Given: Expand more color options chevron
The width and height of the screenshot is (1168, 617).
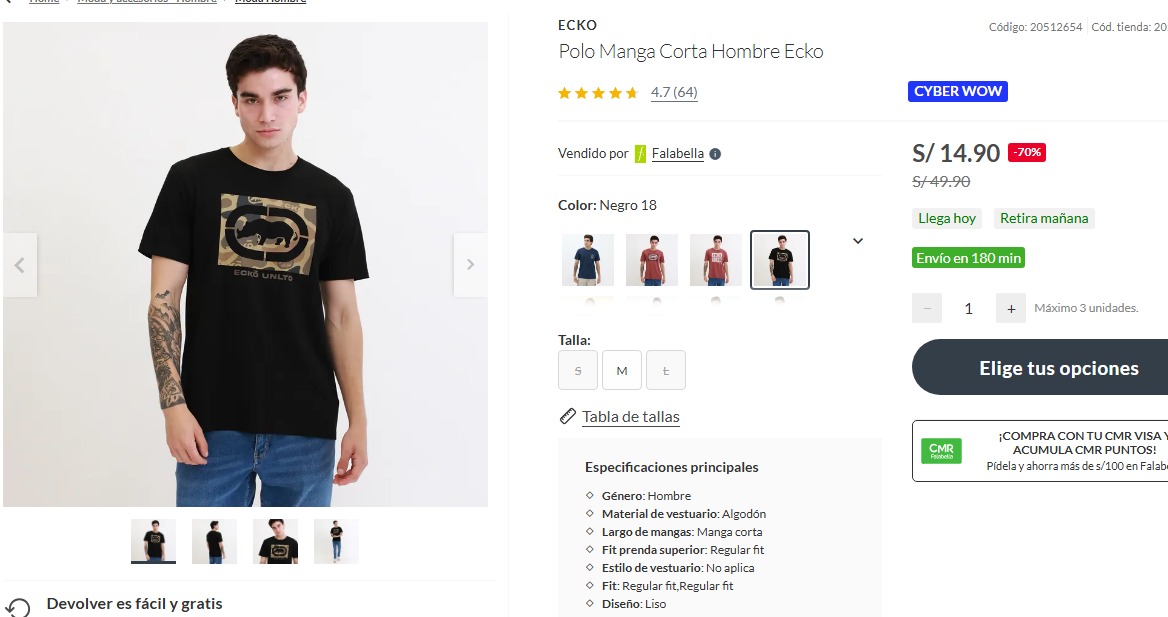Looking at the screenshot, I should click(858, 241).
